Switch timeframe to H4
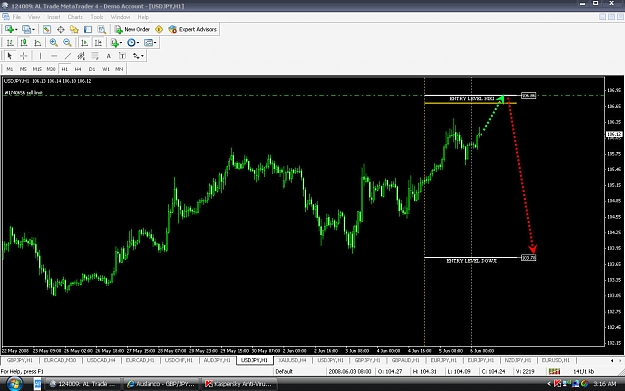Viewport: 625px width, 391px height. (78, 69)
